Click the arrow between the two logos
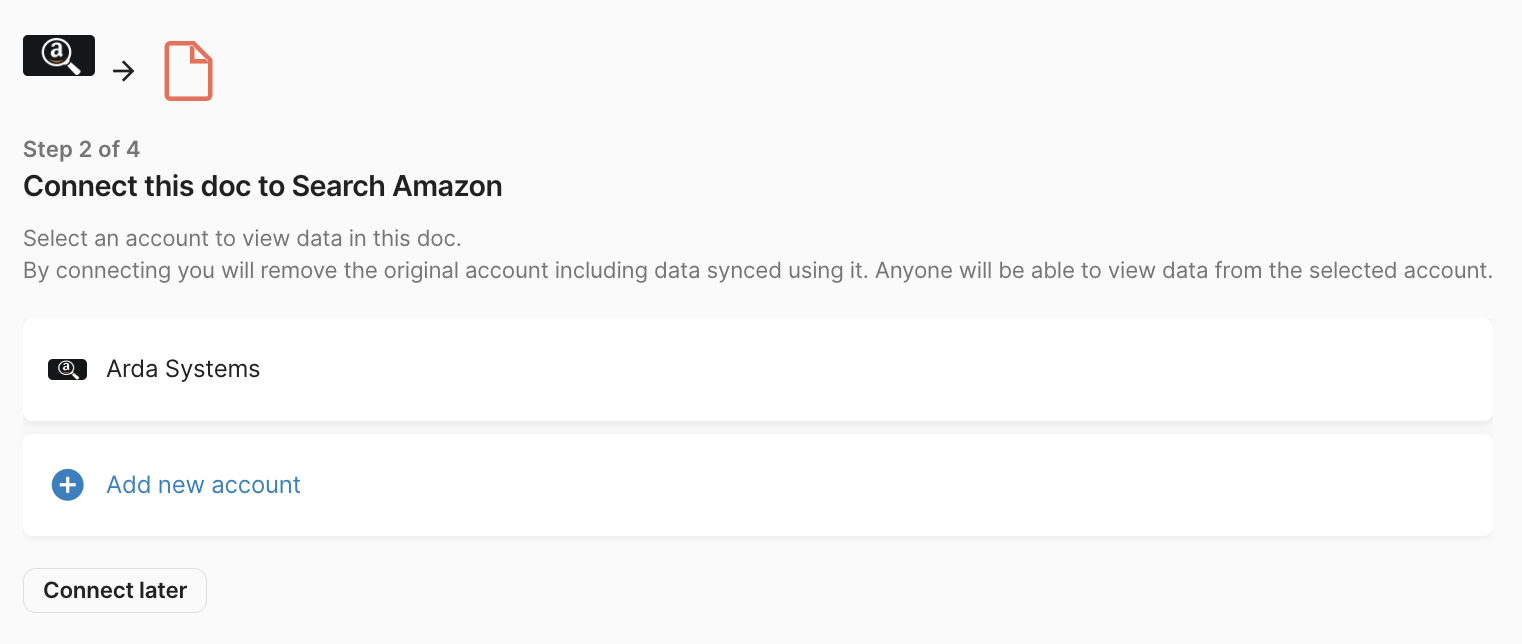 pyautogui.click(x=123, y=71)
